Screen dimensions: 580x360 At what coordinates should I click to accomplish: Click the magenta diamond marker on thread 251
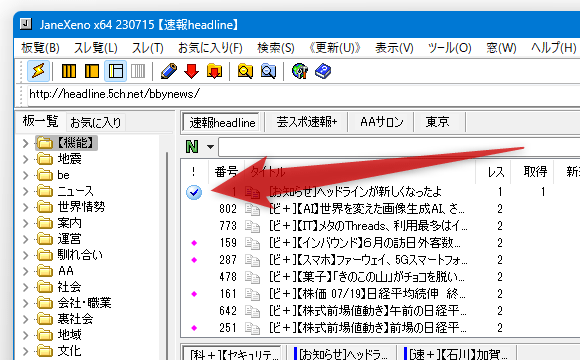tap(194, 328)
